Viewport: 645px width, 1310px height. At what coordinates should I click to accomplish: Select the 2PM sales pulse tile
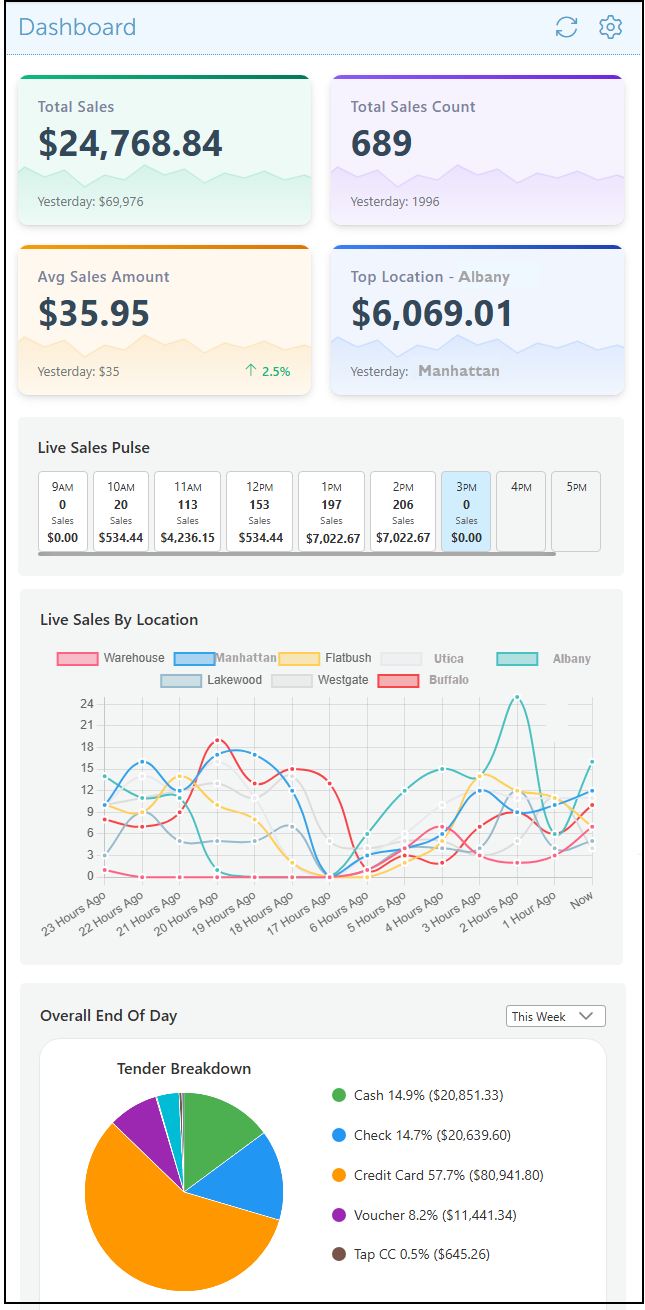tap(403, 511)
